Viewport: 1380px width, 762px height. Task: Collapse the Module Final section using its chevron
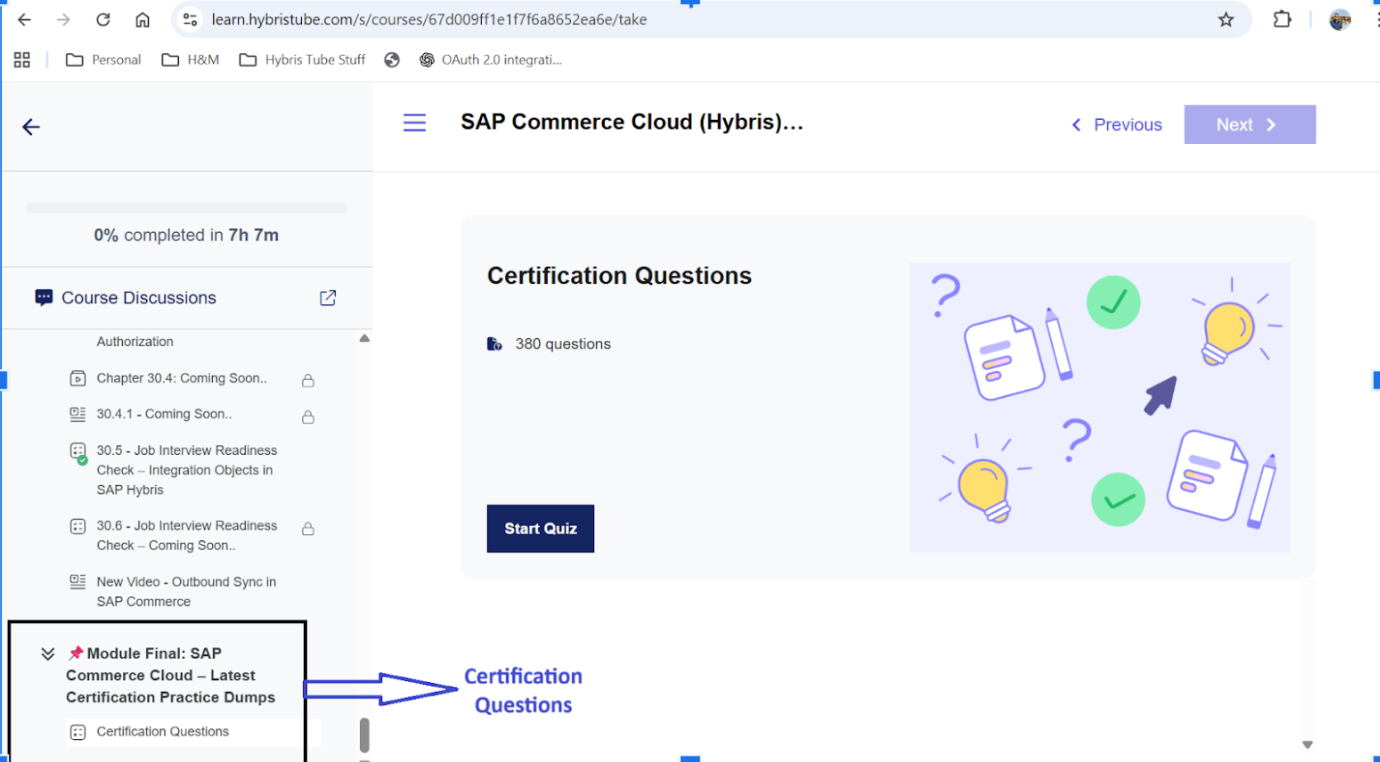pyautogui.click(x=47, y=652)
